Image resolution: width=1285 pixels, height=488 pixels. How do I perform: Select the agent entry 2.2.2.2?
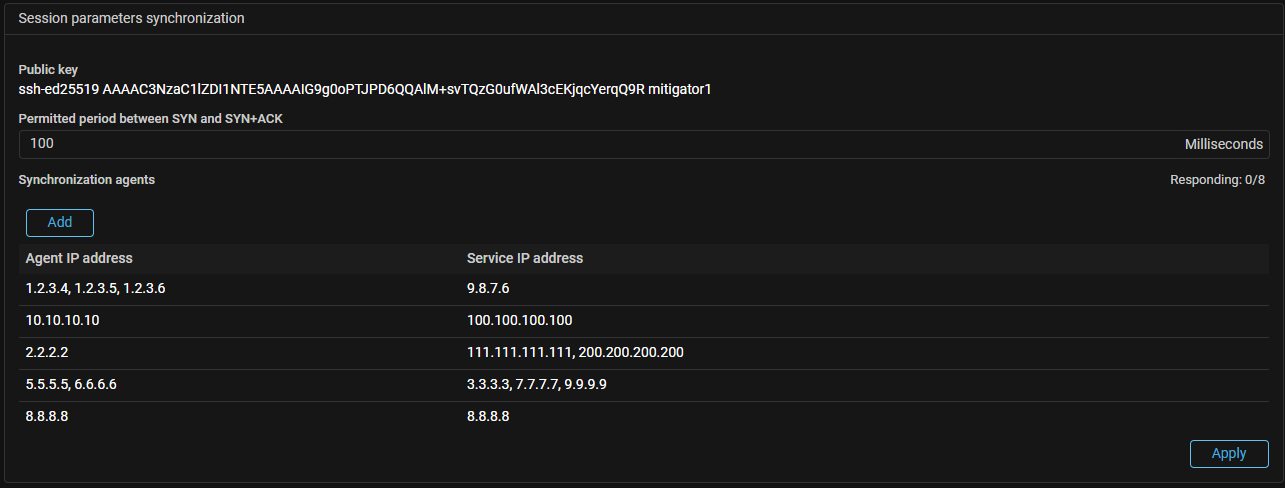47,352
